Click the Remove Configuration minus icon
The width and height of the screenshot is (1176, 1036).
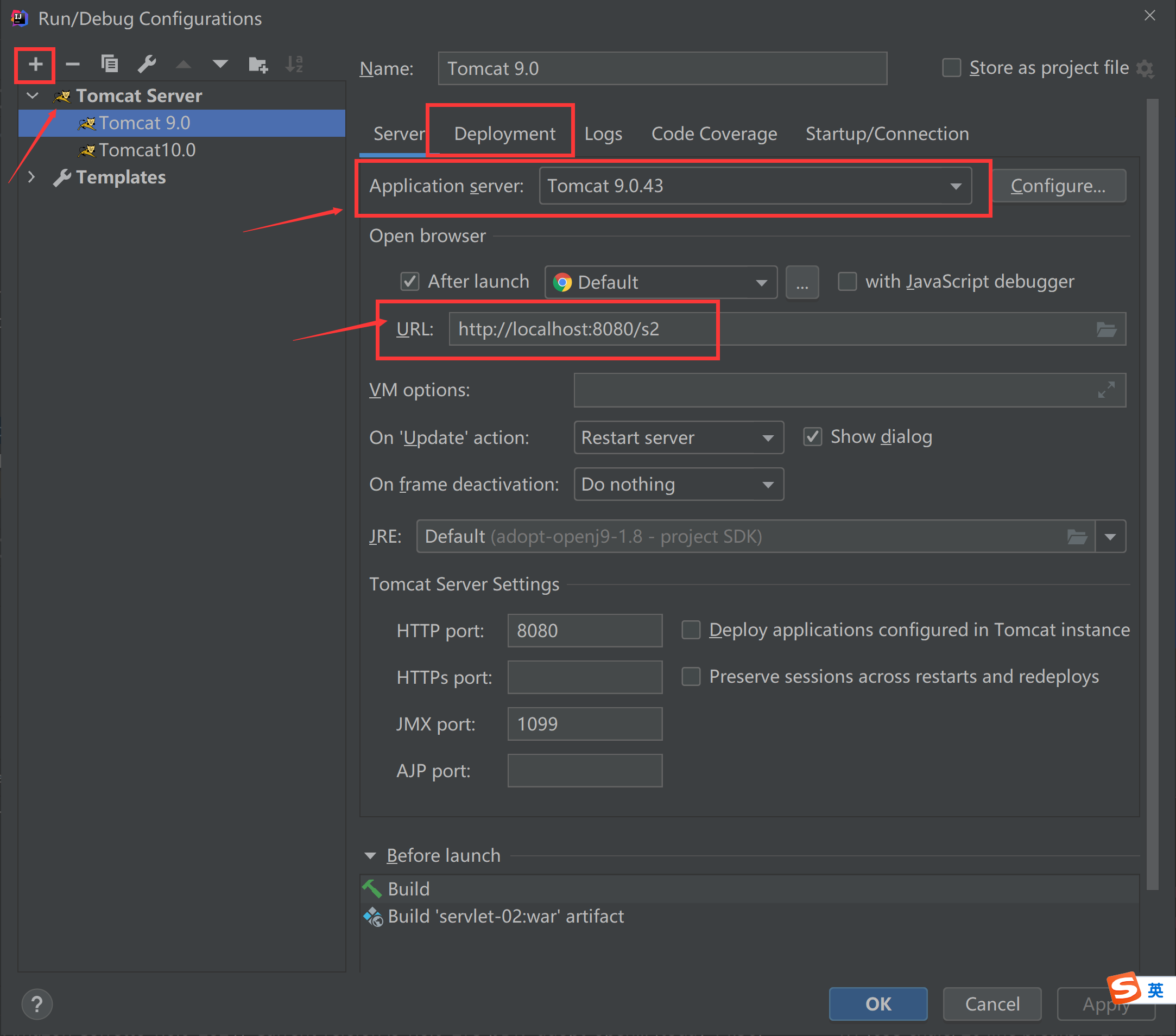tap(73, 65)
